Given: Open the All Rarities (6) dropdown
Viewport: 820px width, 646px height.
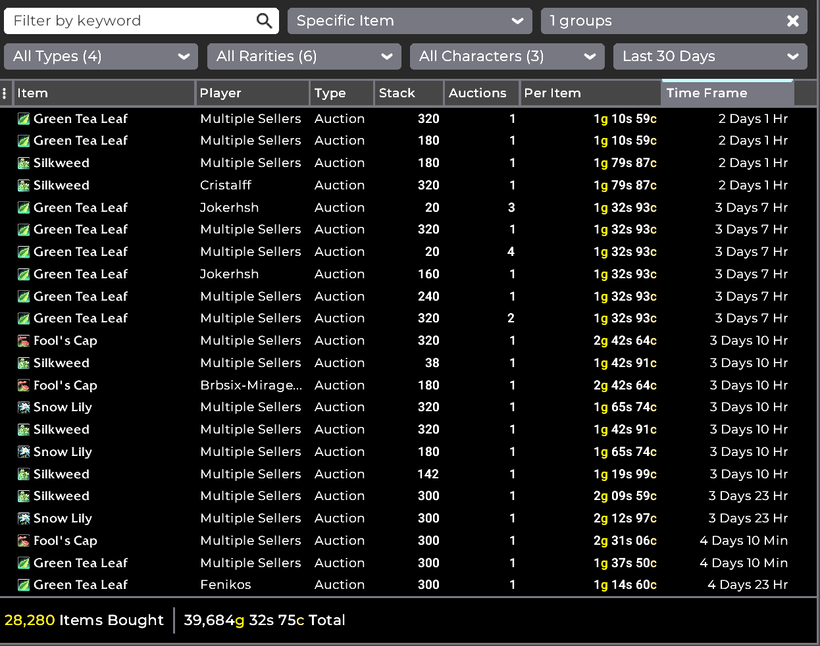Looking at the screenshot, I should coord(303,57).
